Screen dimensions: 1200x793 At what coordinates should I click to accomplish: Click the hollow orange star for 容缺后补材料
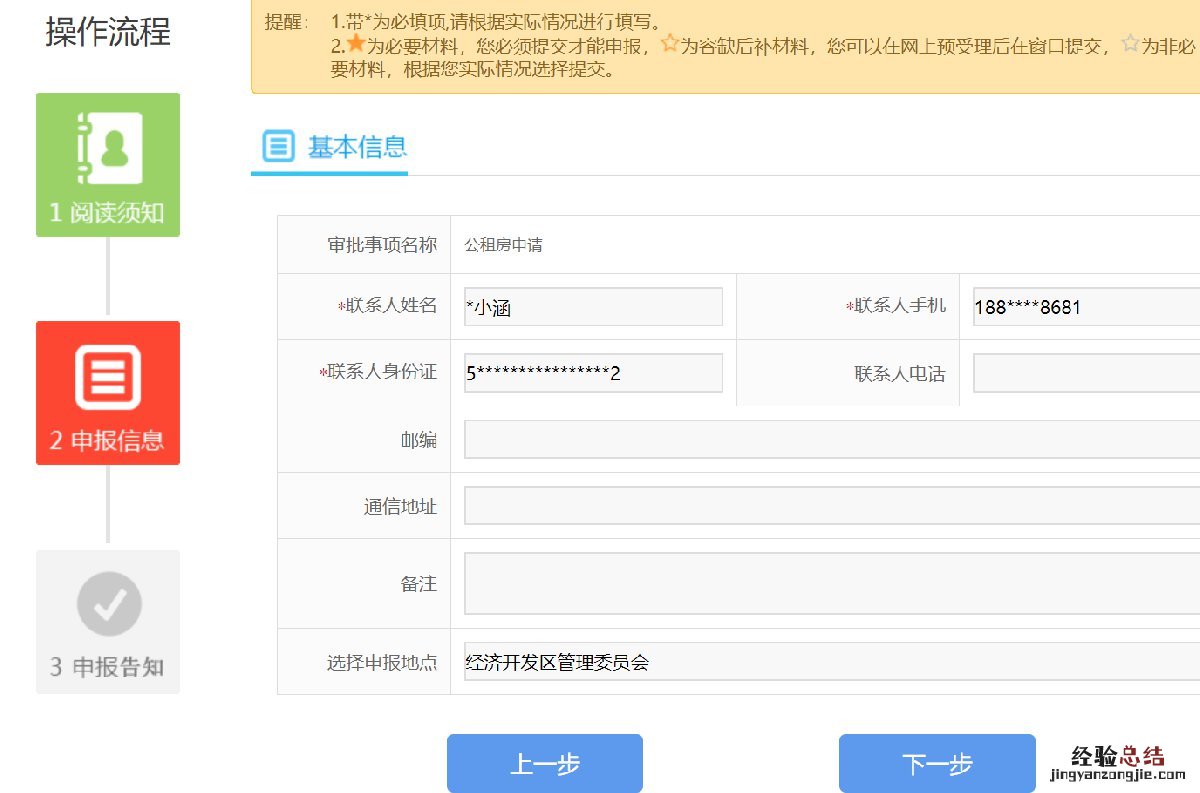click(x=669, y=45)
